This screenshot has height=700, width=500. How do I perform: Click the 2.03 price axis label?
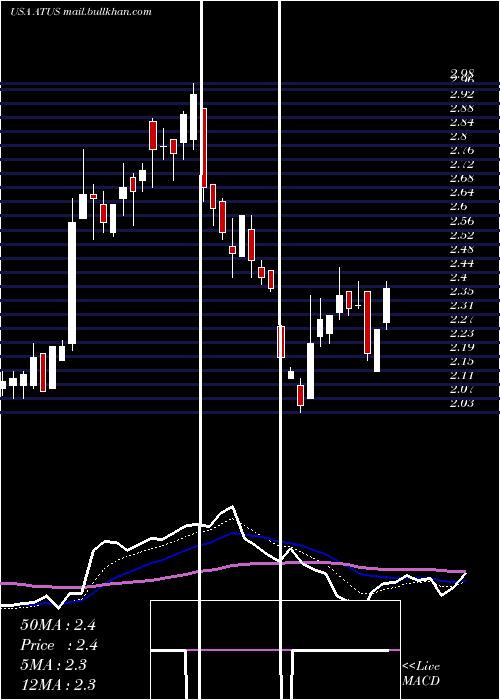(x=462, y=404)
